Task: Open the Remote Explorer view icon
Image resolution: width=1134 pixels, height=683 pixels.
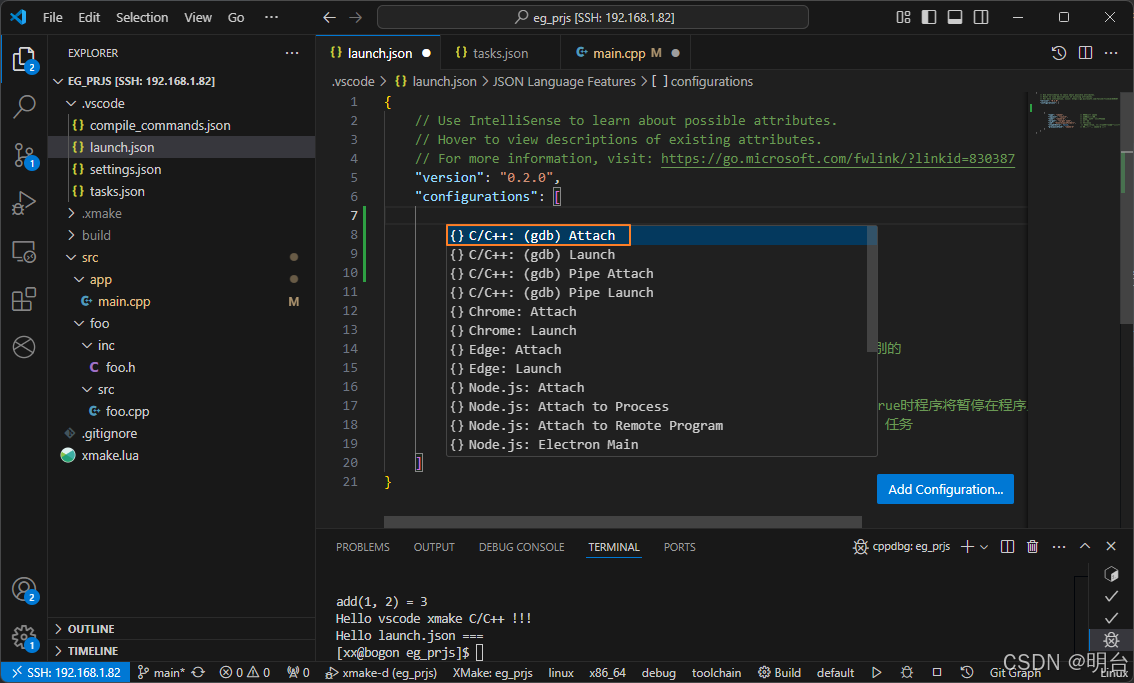Action: 24,252
